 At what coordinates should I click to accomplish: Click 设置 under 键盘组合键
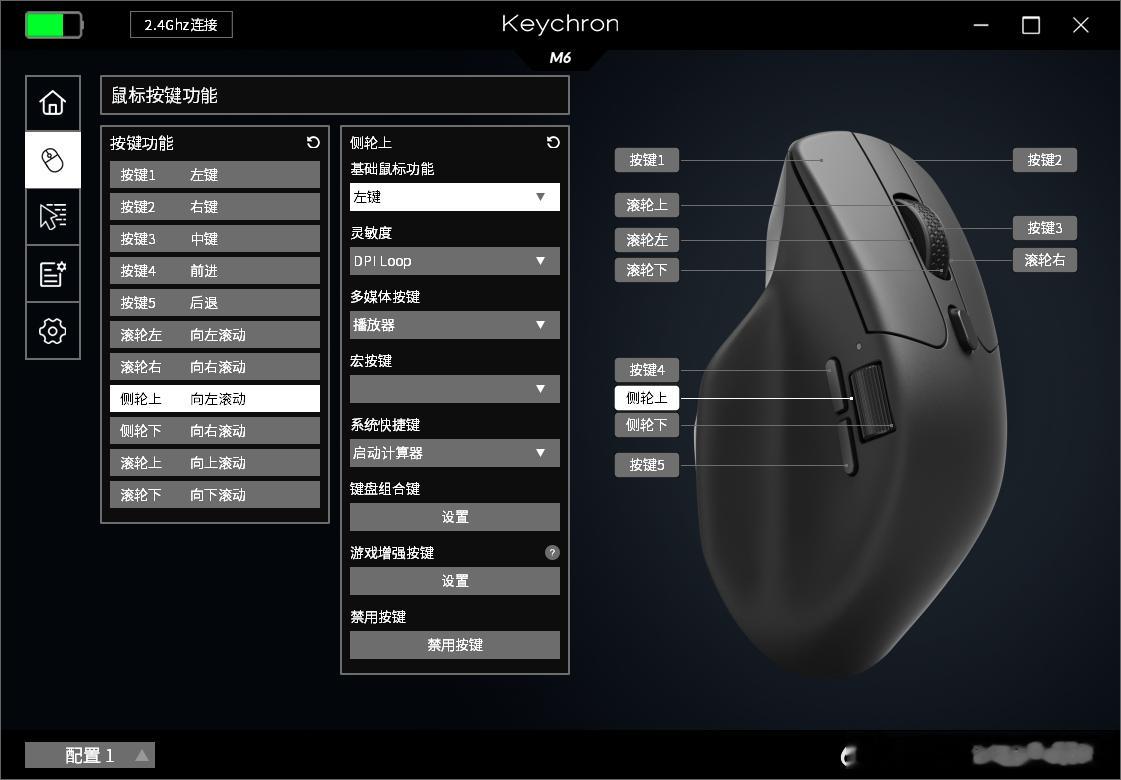click(455, 517)
